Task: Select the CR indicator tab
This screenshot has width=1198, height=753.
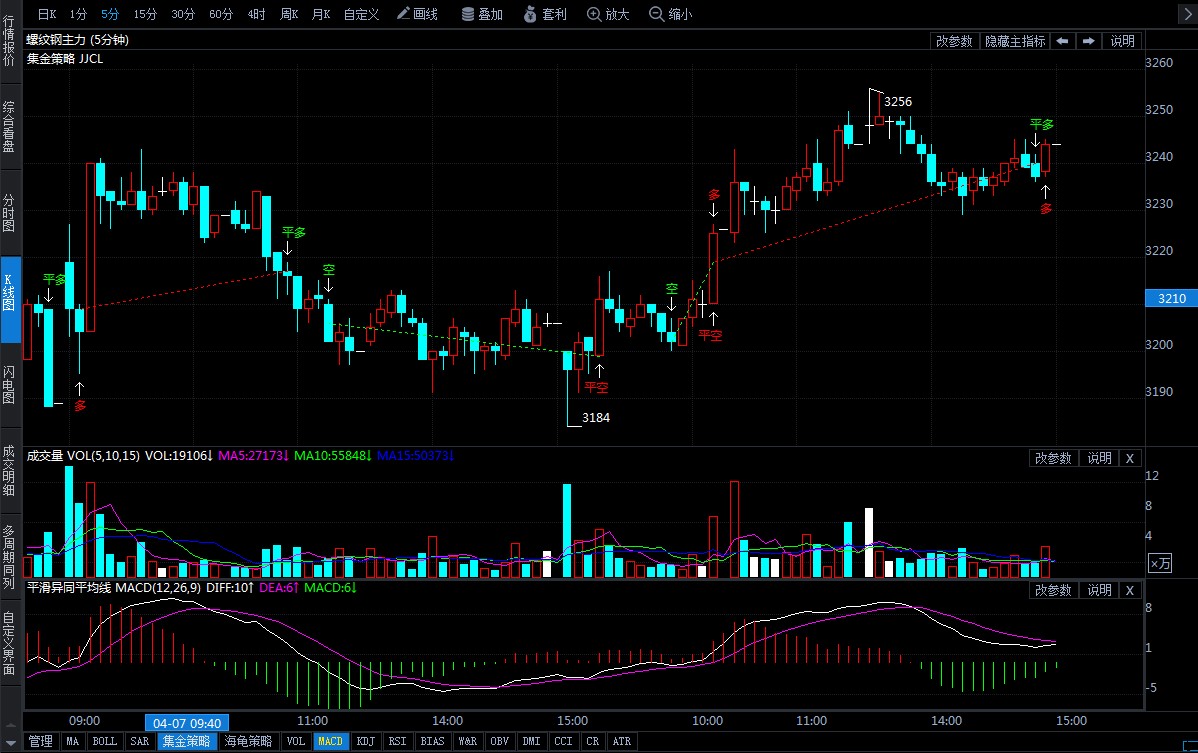Action: pos(593,742)
